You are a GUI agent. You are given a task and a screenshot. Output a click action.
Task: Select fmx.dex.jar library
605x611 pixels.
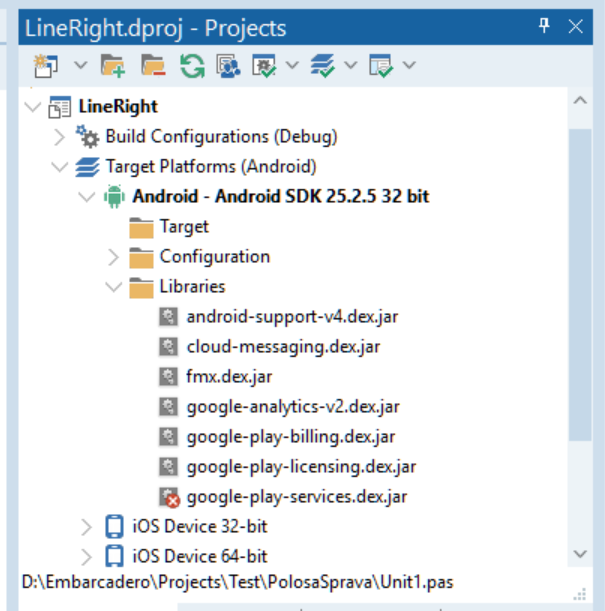(x=229, y=377)
